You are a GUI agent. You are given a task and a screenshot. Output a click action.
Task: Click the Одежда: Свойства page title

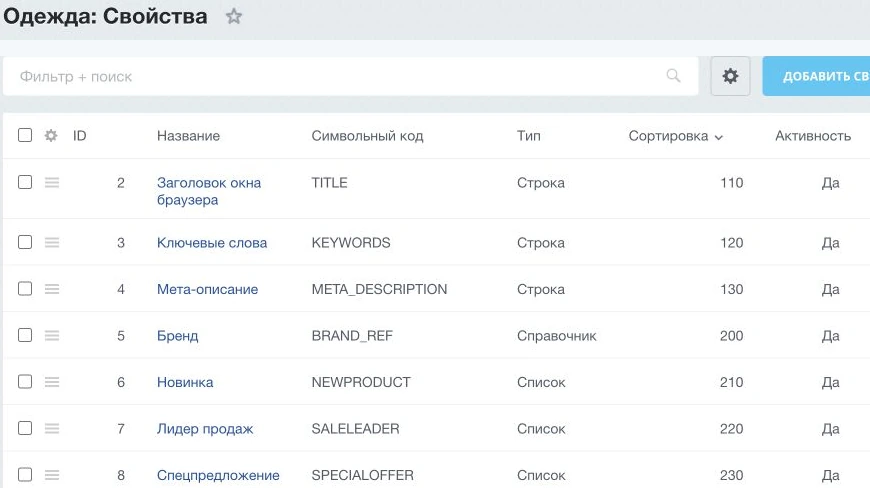click(x=105, y=16)
